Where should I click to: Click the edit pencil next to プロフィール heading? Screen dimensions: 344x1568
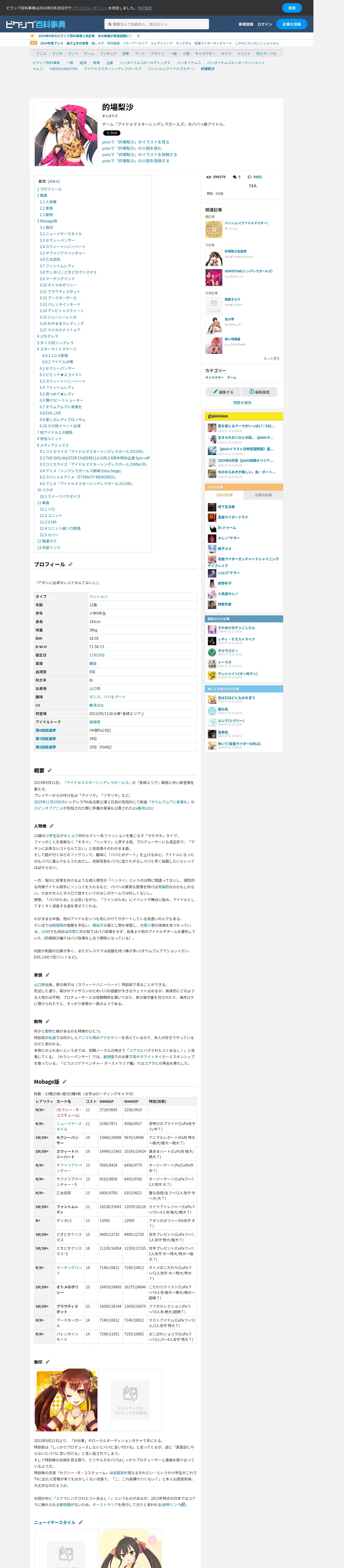71,564
